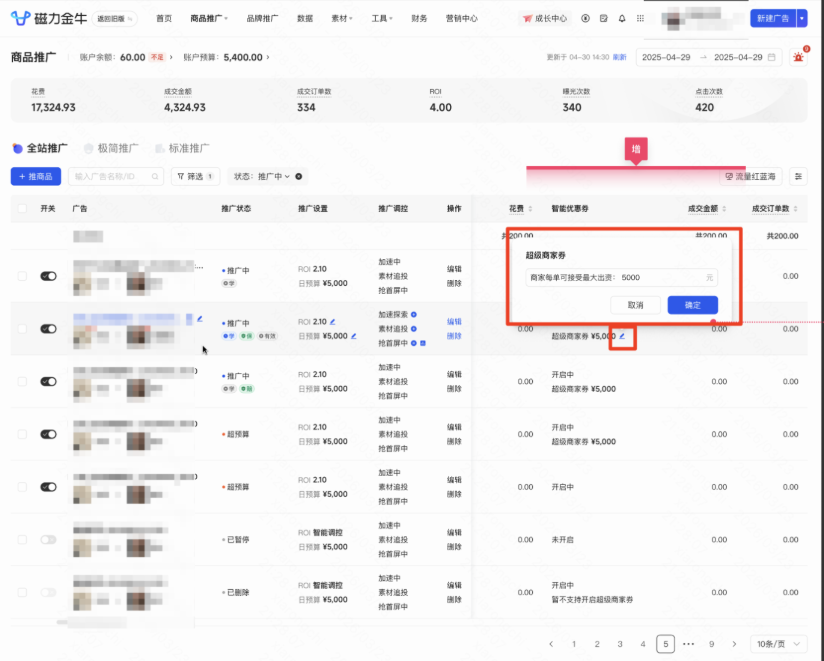Open the notification bell
This screenshot has height=661, width=824.
(622, 18)
